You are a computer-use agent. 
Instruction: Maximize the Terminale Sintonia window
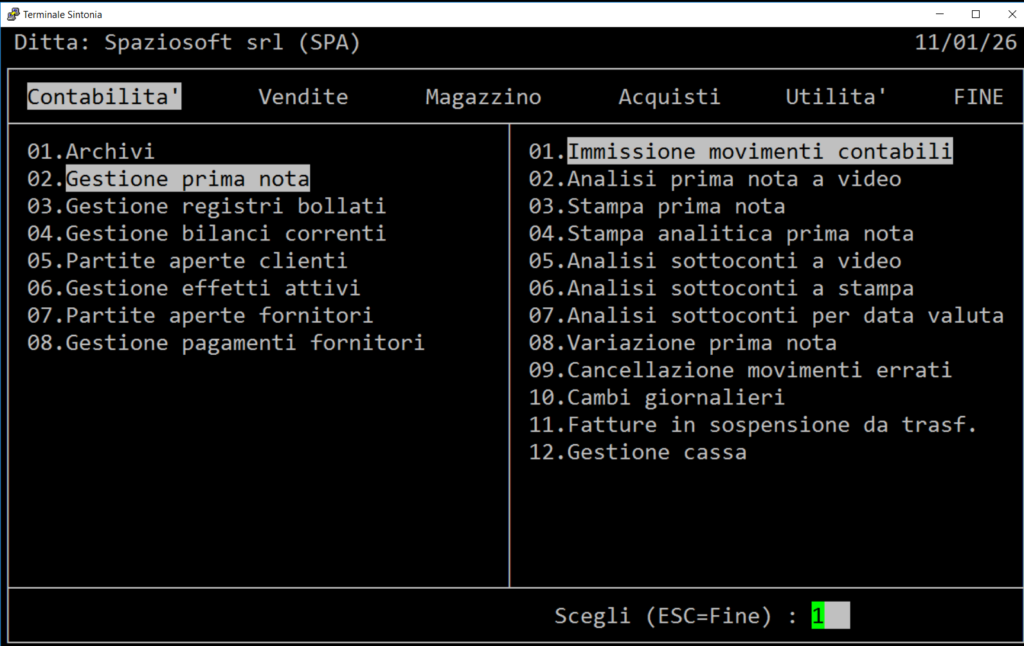(975, 14)
